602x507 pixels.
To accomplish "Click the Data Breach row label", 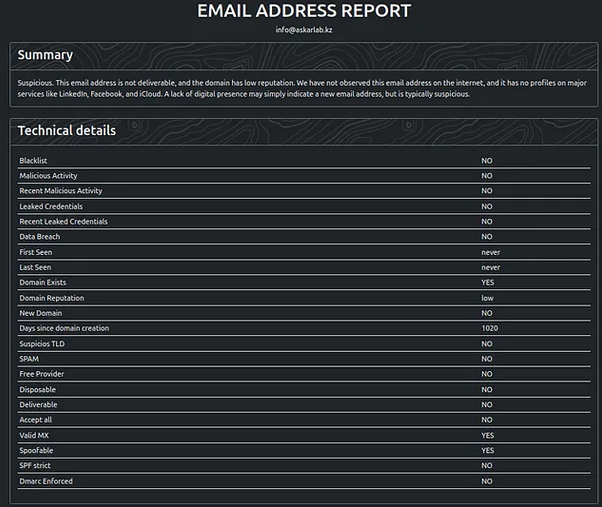I will (40, 236).
